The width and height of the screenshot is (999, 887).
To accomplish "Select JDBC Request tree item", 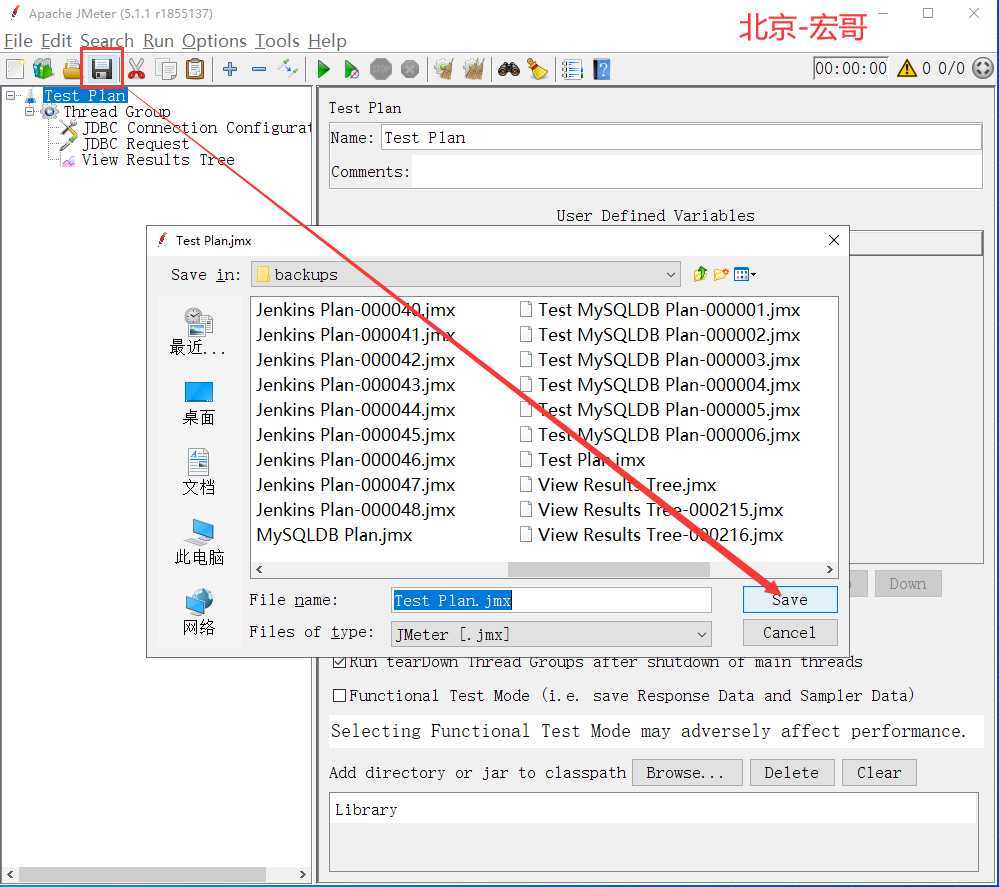I will [136, 144].
